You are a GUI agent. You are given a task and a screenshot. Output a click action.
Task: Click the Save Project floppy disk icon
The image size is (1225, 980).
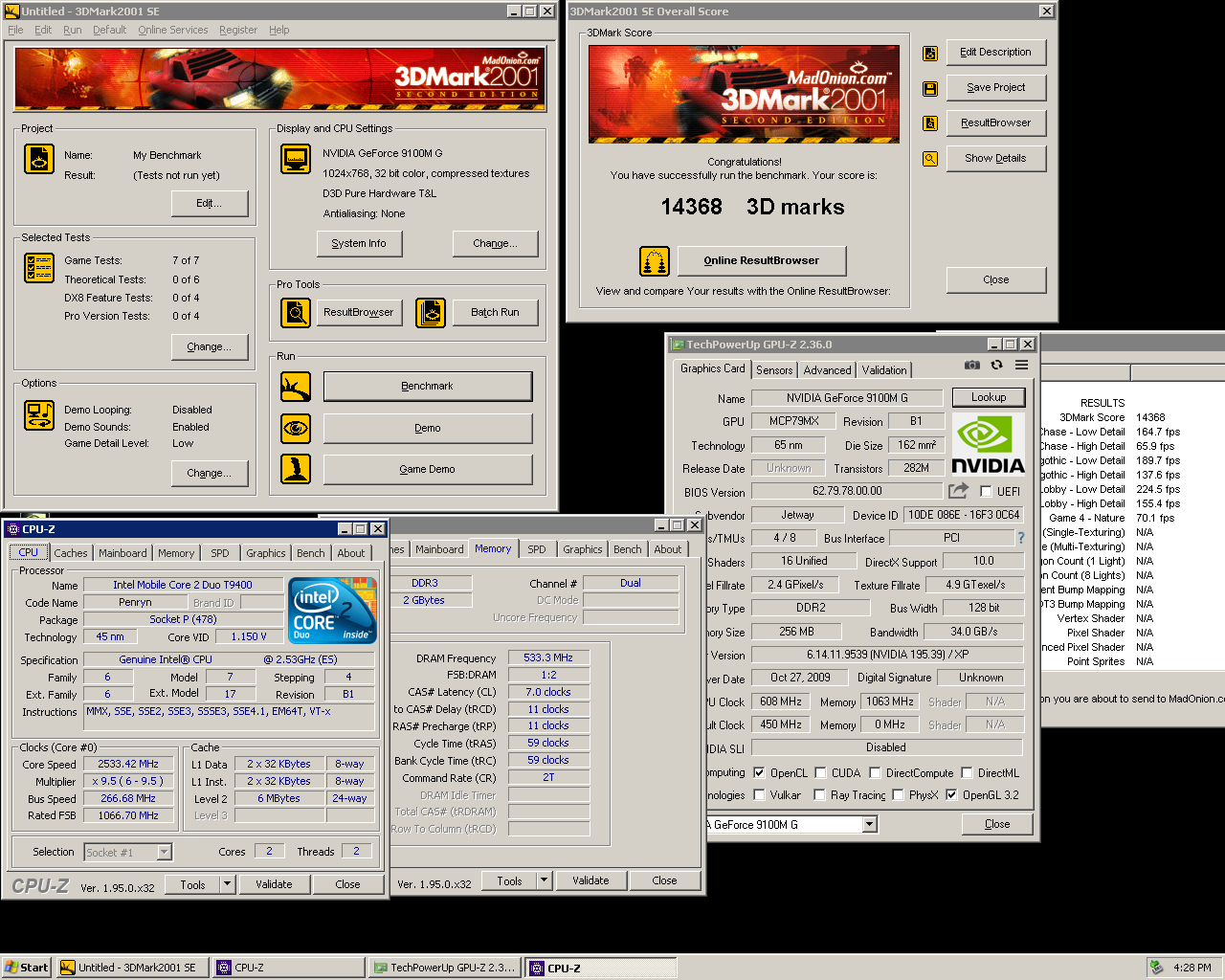(x=930, y=88)
